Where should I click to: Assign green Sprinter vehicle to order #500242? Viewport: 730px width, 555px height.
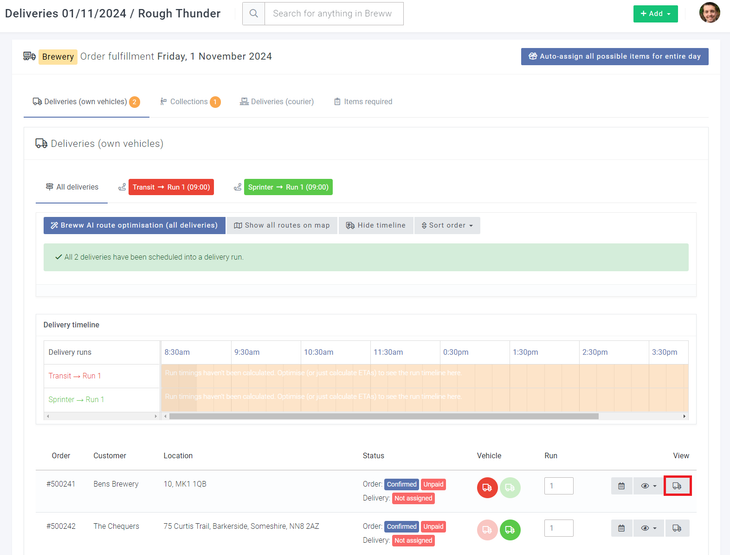510,529
